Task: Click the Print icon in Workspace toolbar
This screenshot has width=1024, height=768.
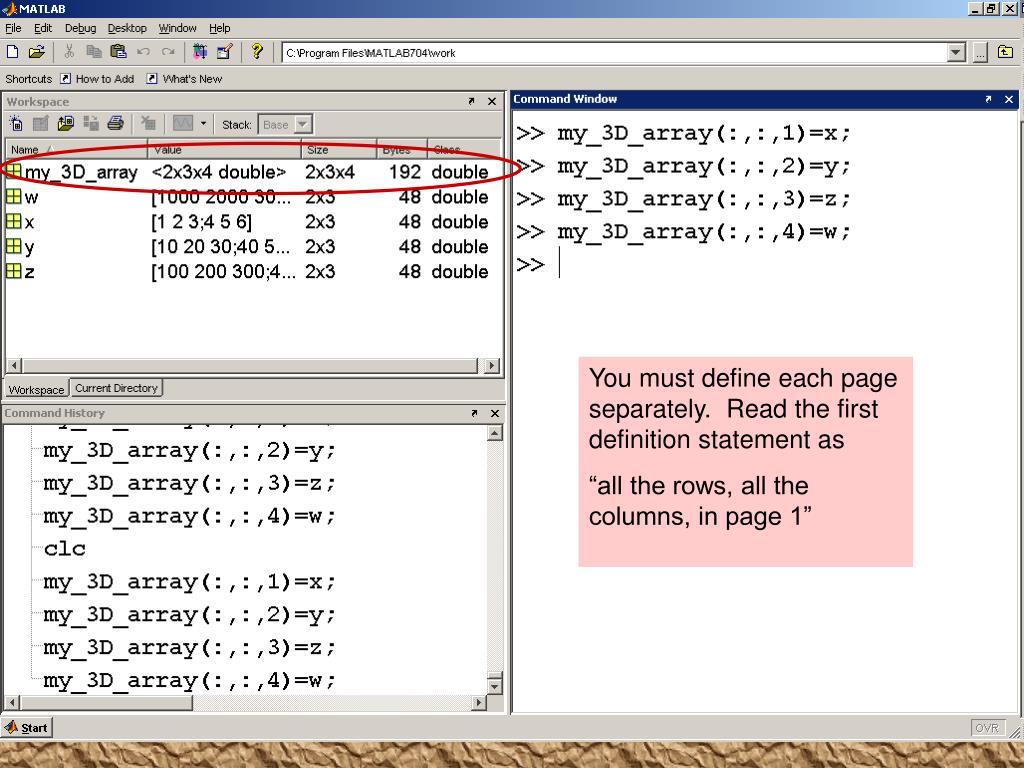Action: pos(116,123)
